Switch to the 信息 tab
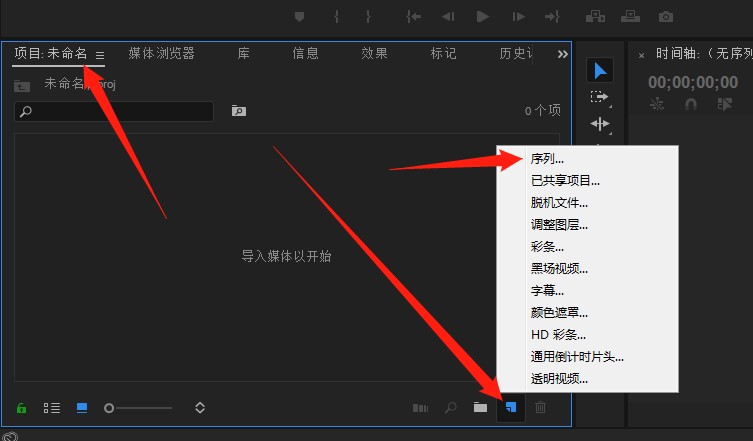 [305, 53]
